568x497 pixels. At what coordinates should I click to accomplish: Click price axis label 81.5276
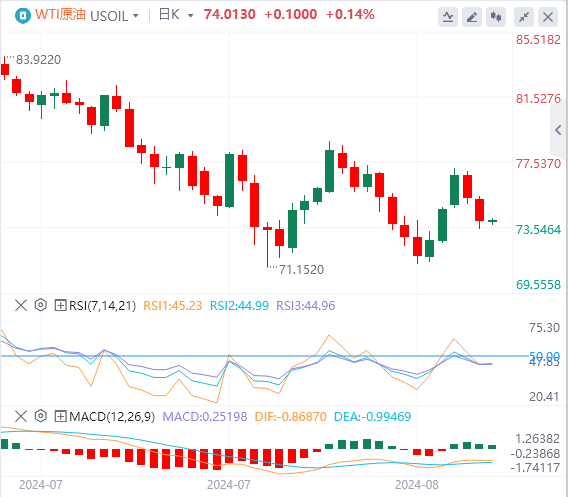click(538, 99)
